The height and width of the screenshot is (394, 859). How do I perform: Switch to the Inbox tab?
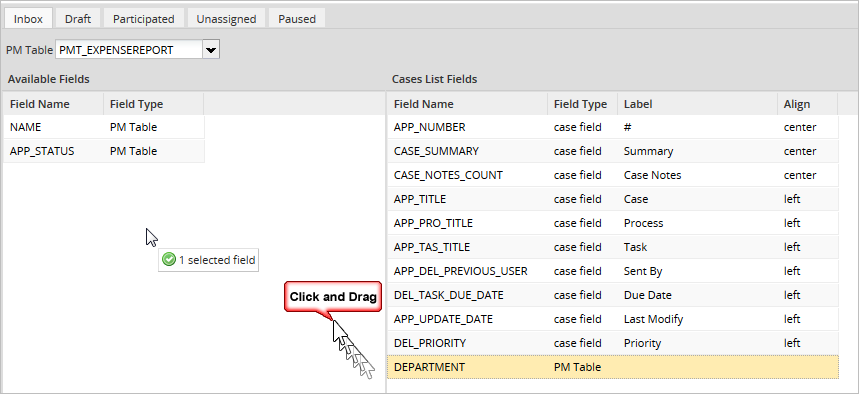click(x=28, y=19)
